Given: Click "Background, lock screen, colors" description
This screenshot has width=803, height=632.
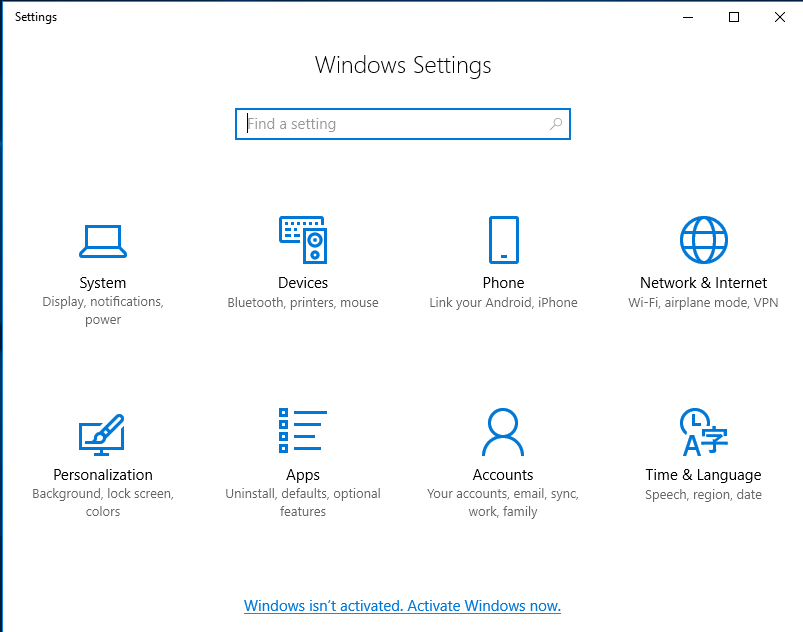Looking at the screenshot, I should click(103, 502).
